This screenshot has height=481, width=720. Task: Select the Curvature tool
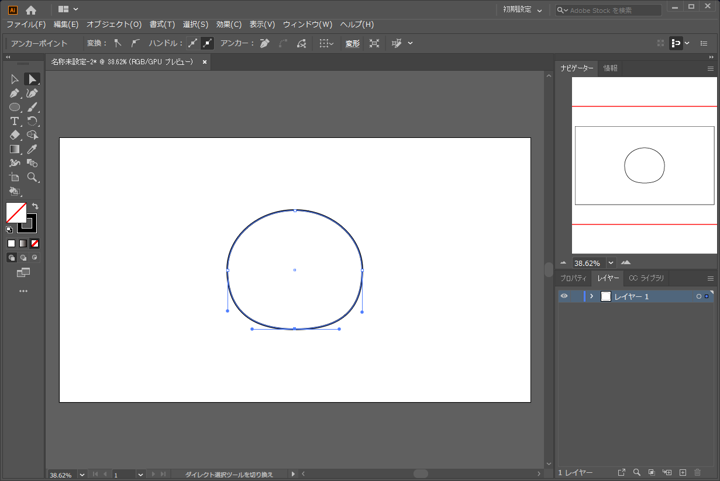coord(32,94)
